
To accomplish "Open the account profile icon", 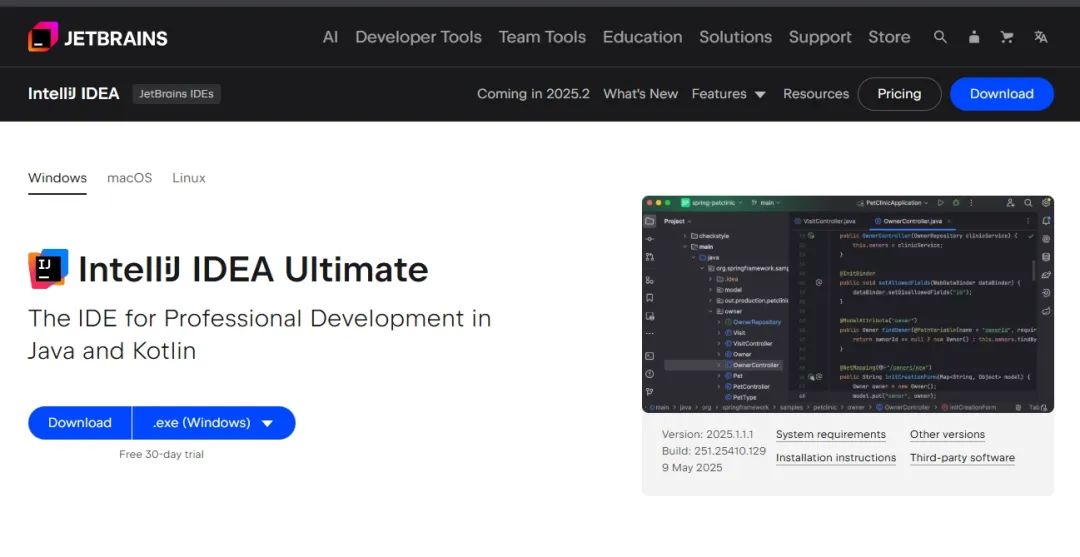I will point(974,37).
